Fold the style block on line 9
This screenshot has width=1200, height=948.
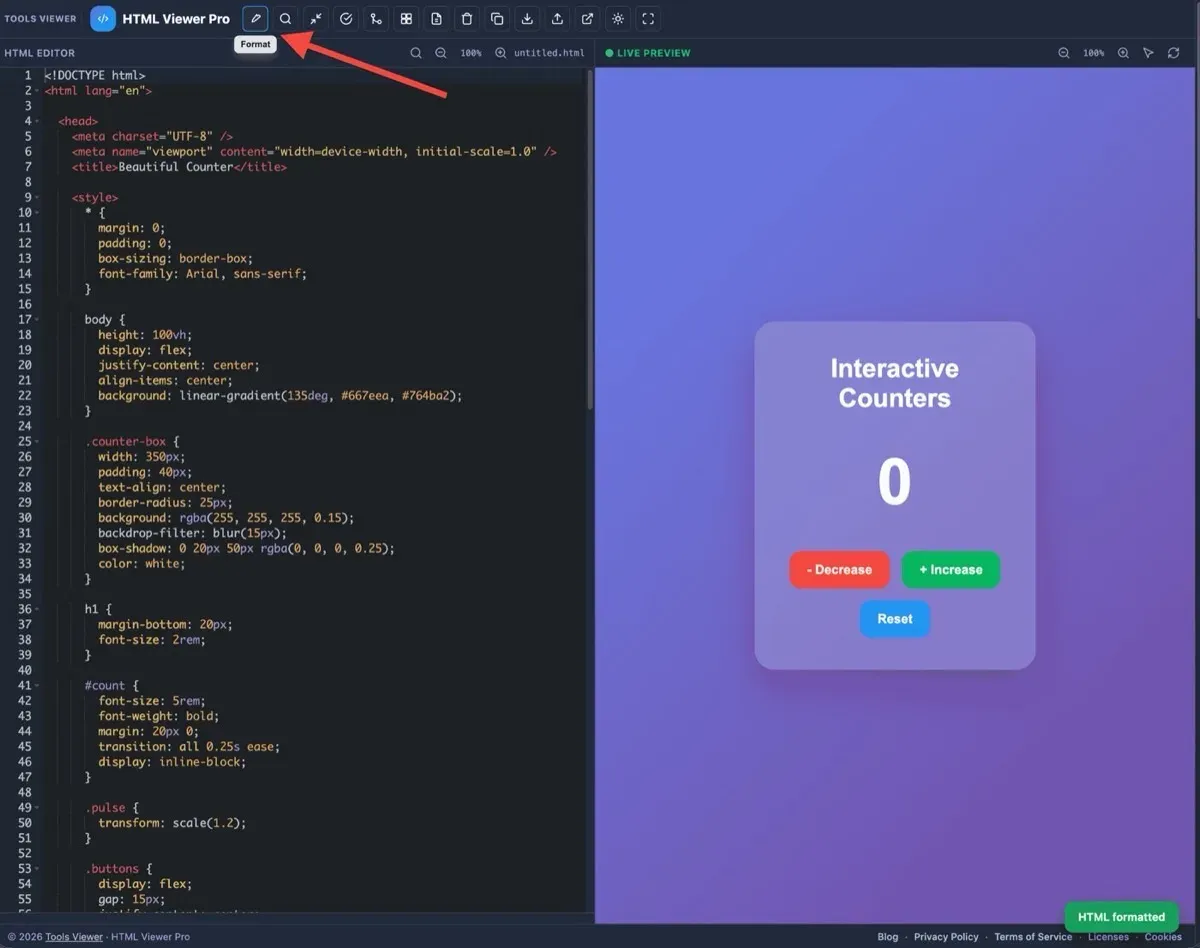38,197
